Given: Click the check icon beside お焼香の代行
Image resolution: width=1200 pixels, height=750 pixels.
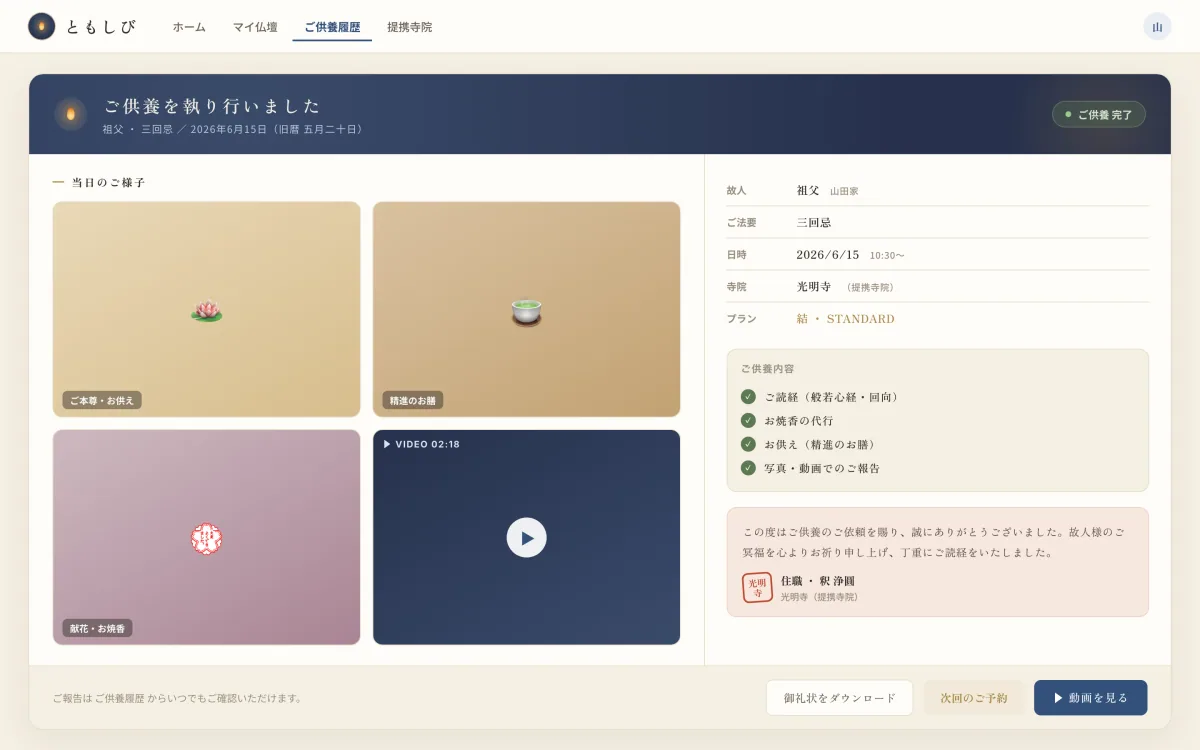Looking at the screenshot, I should (x=748, y=421).
